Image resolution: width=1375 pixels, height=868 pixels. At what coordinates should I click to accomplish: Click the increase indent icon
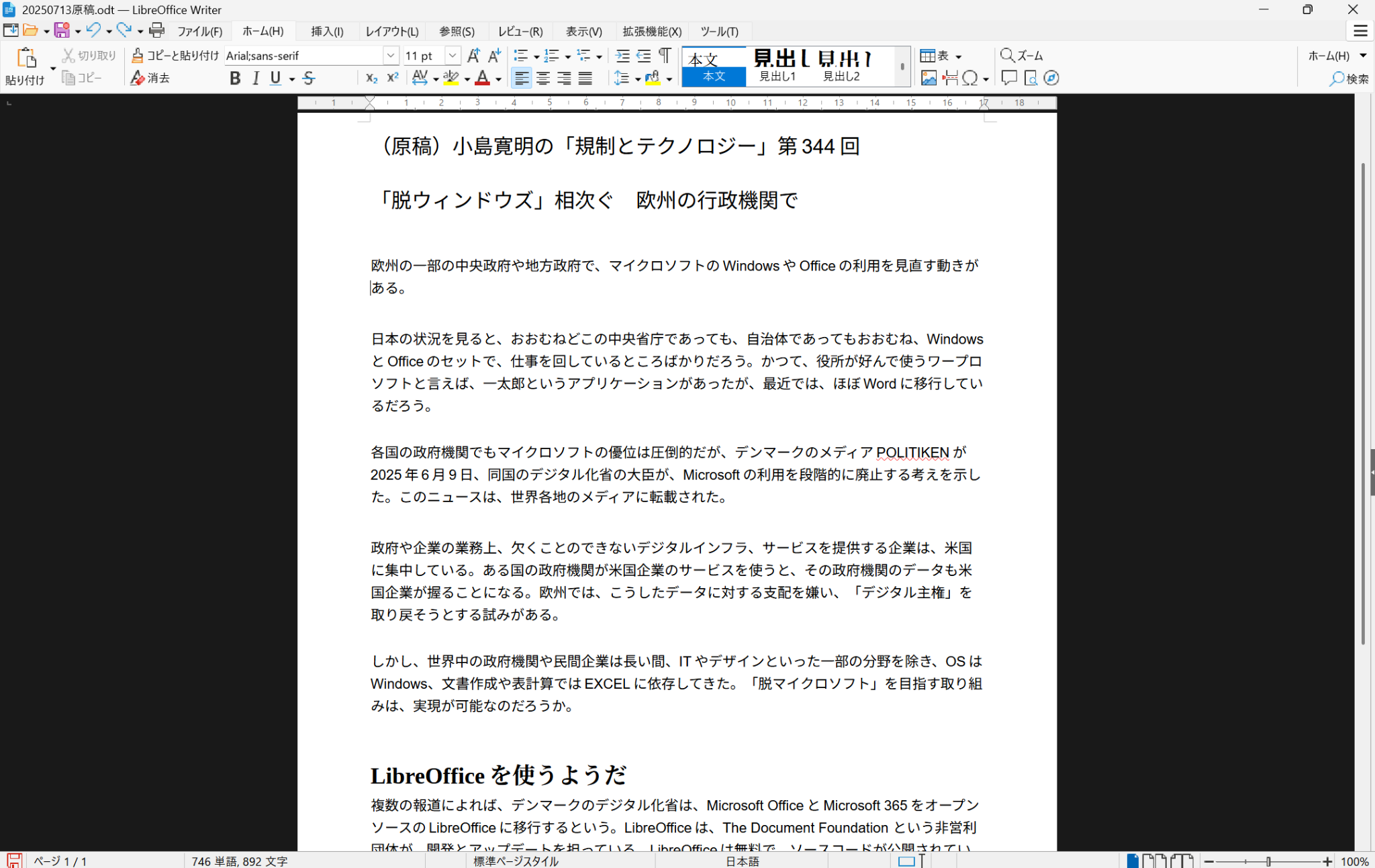pos(622,56)
